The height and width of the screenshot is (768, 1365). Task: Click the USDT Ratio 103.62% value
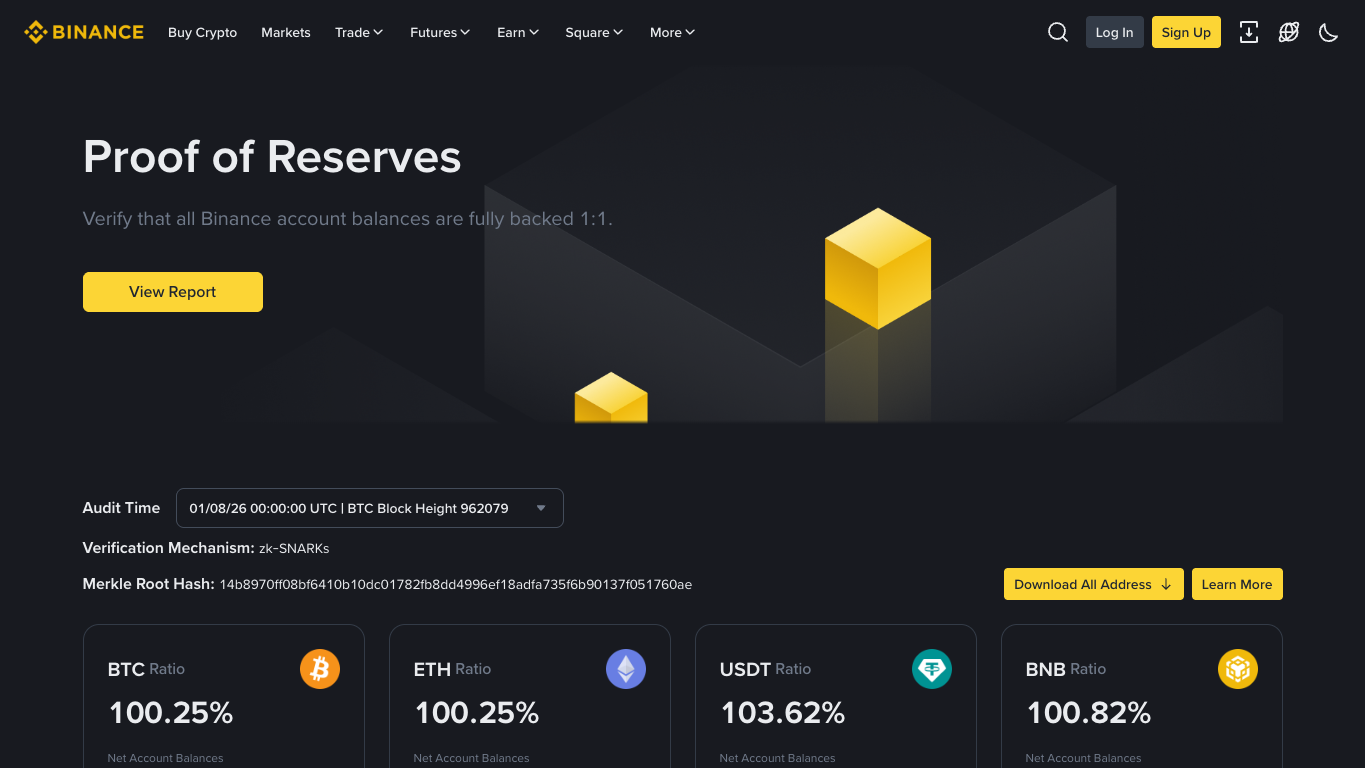point(783,713)
